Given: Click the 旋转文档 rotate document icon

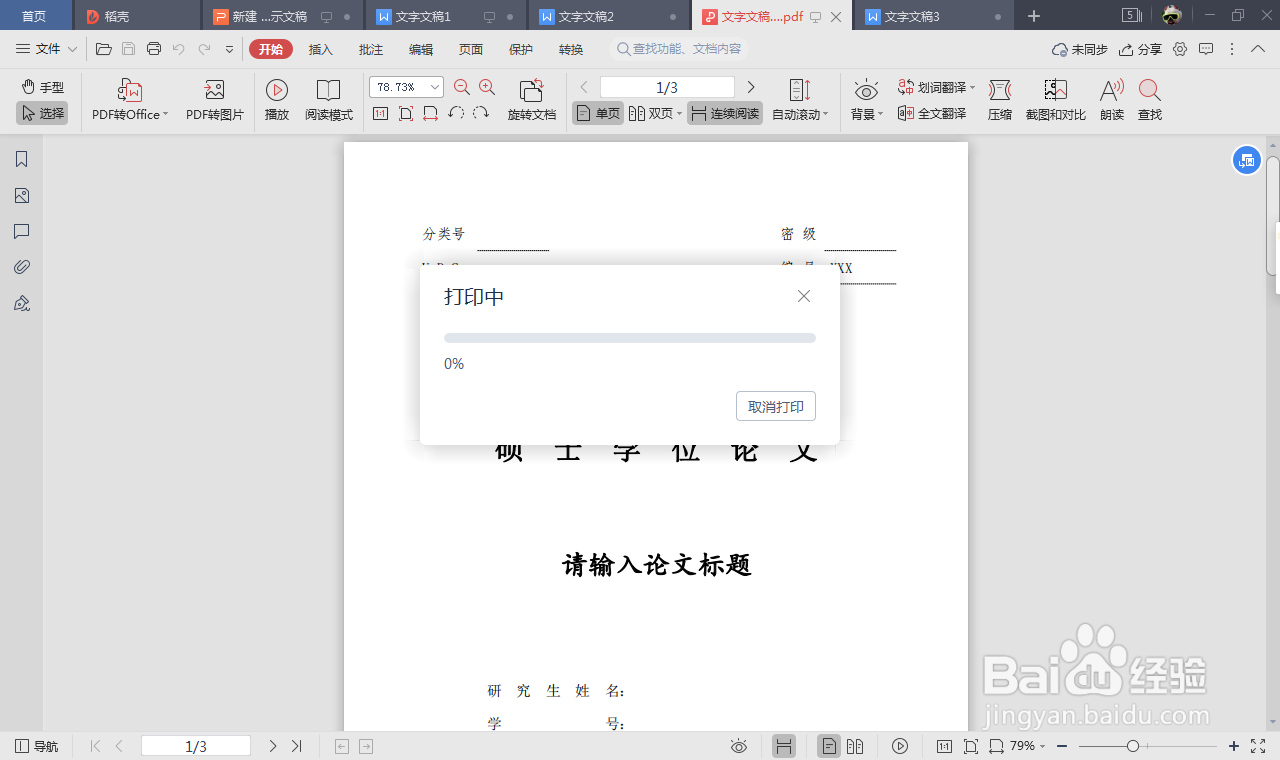Looking at the screenshot, I should point(531,99).
